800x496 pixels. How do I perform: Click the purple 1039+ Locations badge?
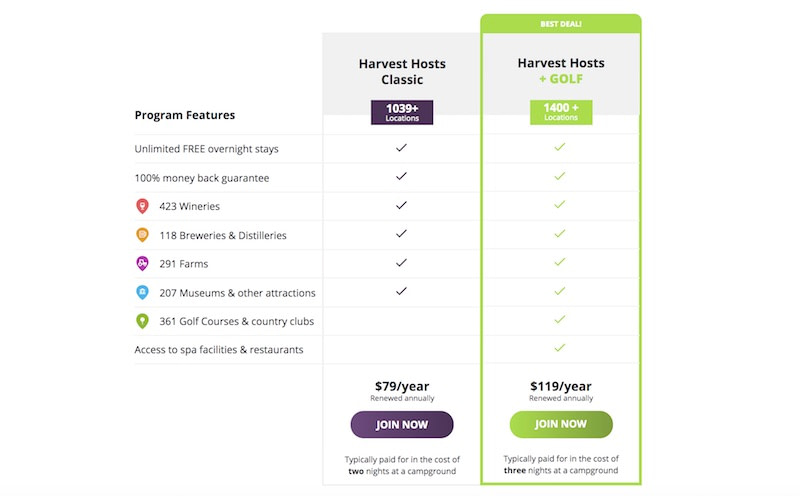pos(402,112)
